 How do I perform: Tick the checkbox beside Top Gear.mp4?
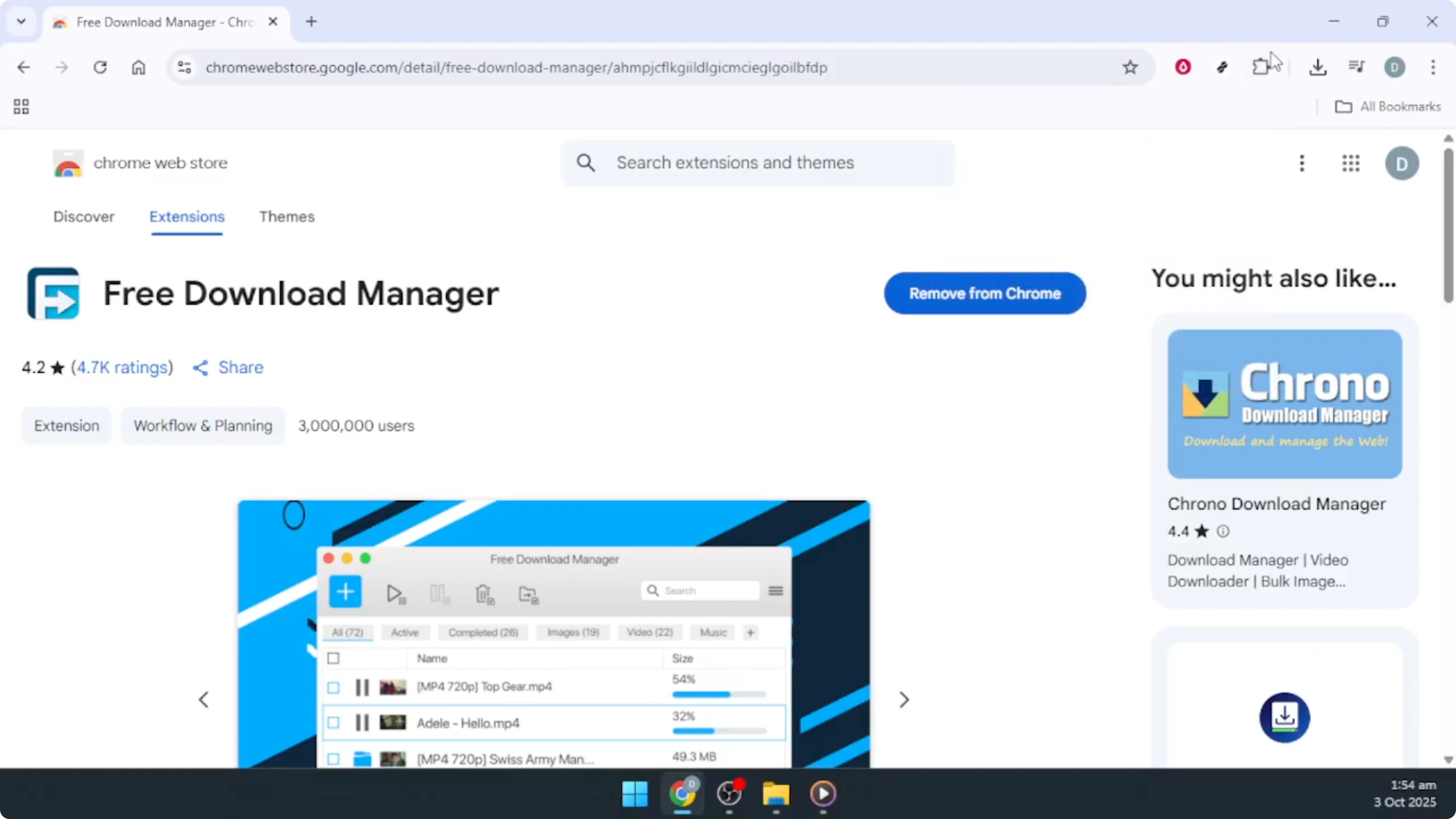coord(334,688)
